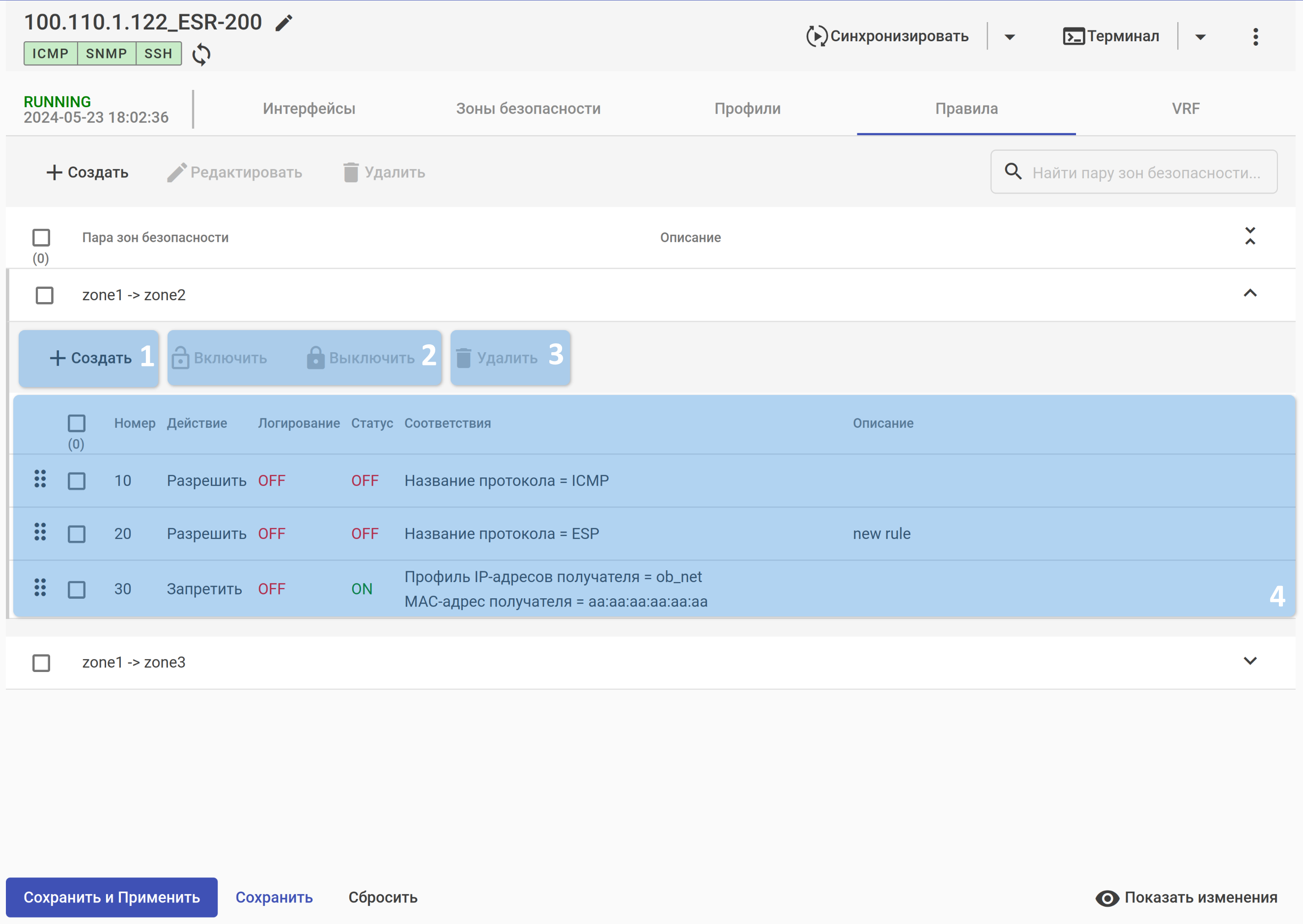Select the checkbox for rule 20
Image resolution: width=1303 pixels, height=924 pixels.
click(x=77, y=534)
